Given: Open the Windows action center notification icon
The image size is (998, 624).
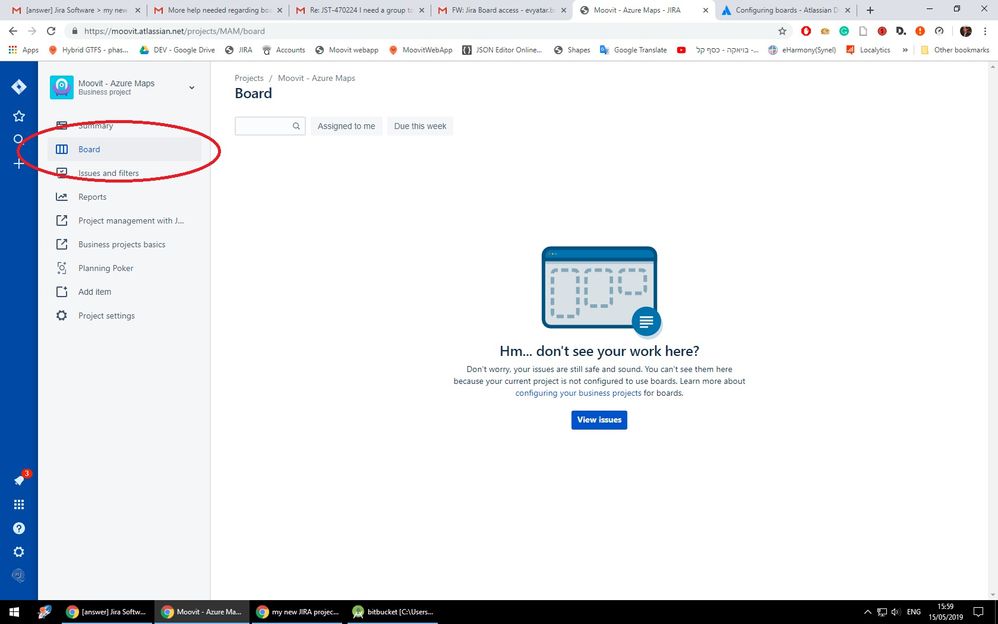Looking at the screenshot, I should (x=979, y=612).
